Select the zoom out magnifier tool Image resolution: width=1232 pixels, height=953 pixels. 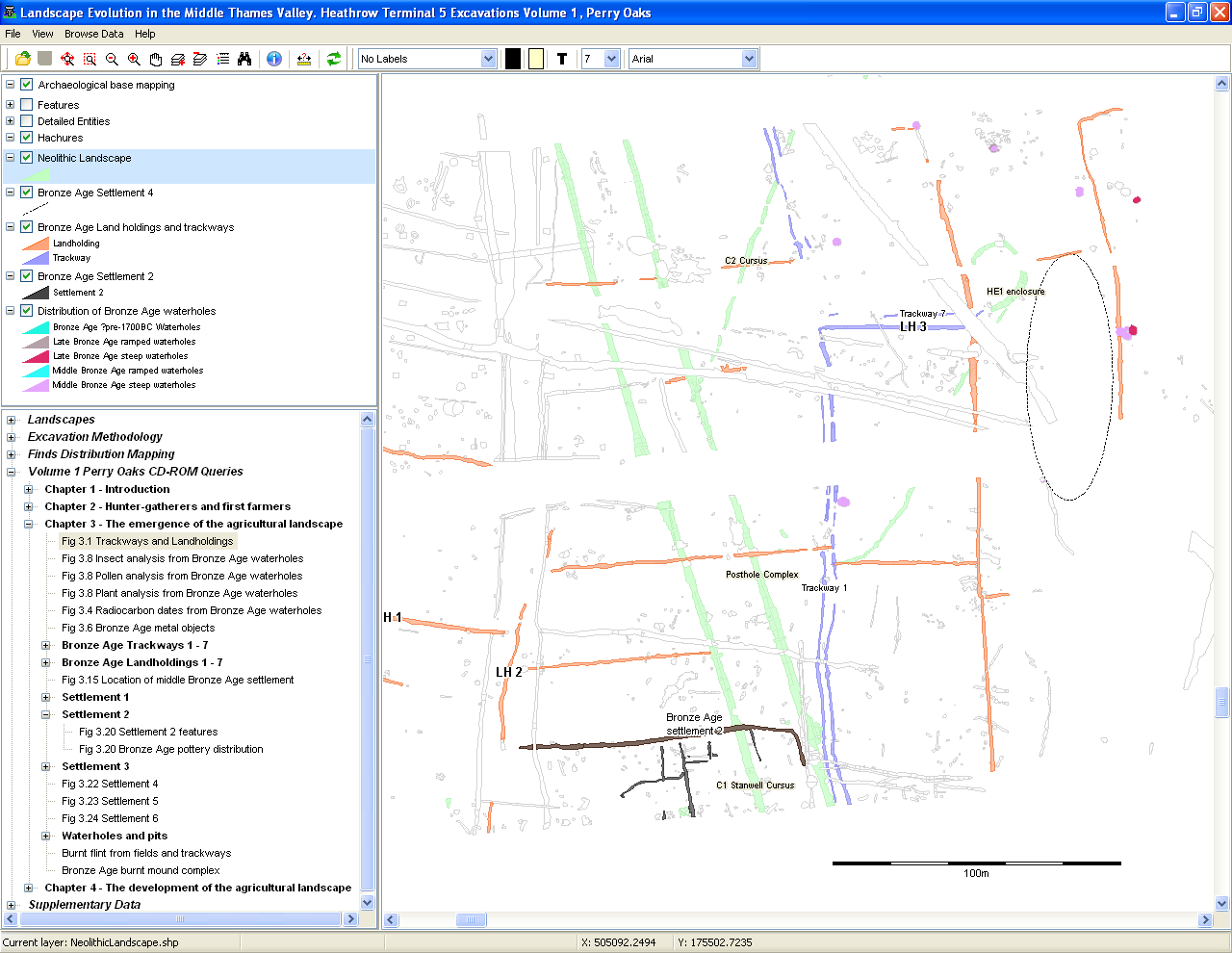(112, 59)
